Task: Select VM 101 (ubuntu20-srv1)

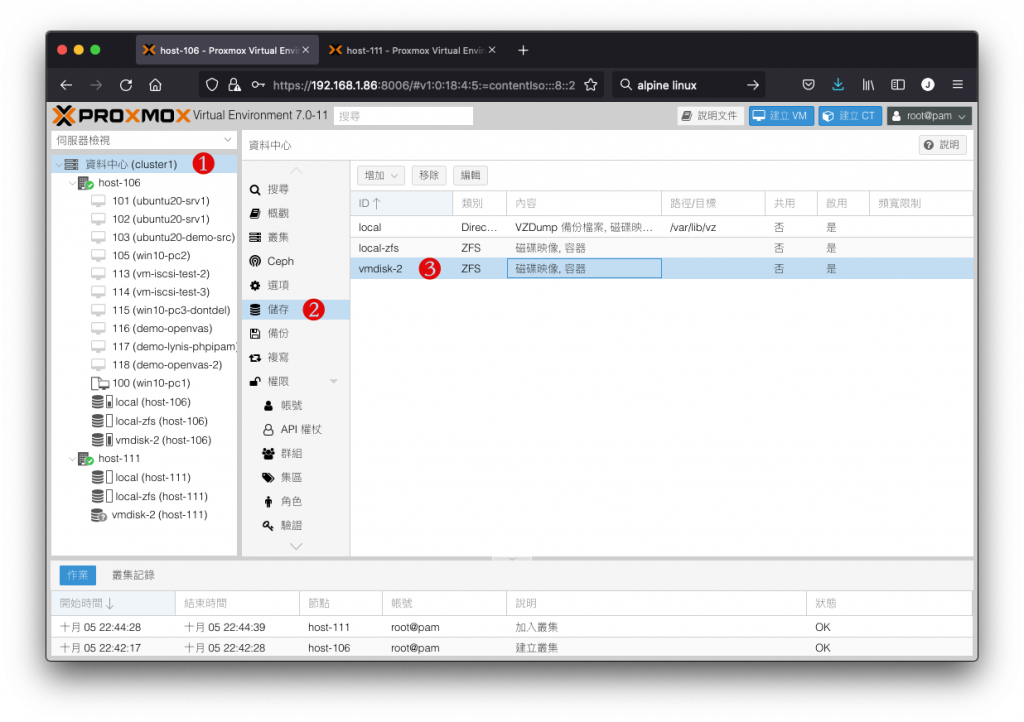Action: 161,201
